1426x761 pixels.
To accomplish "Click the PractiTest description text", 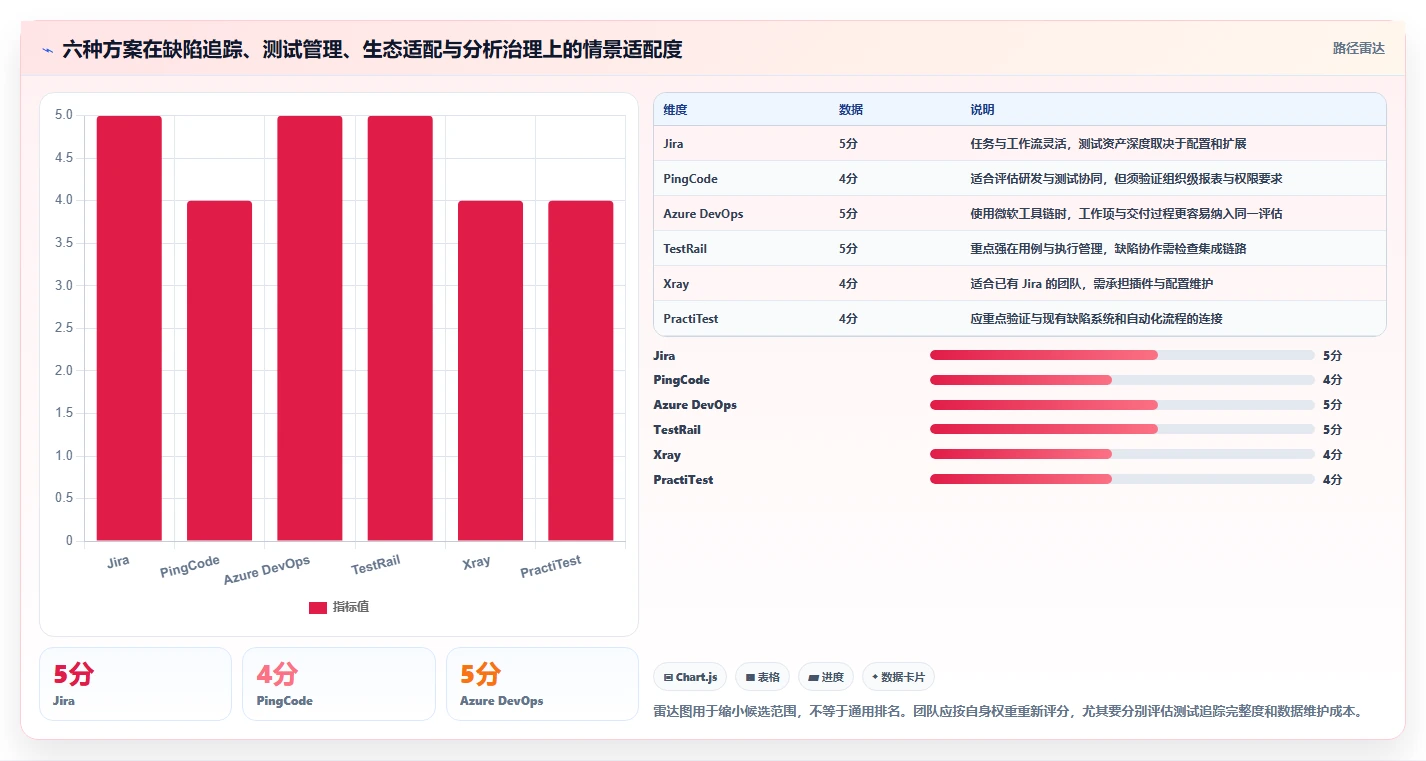I will tap(1096, 319).
